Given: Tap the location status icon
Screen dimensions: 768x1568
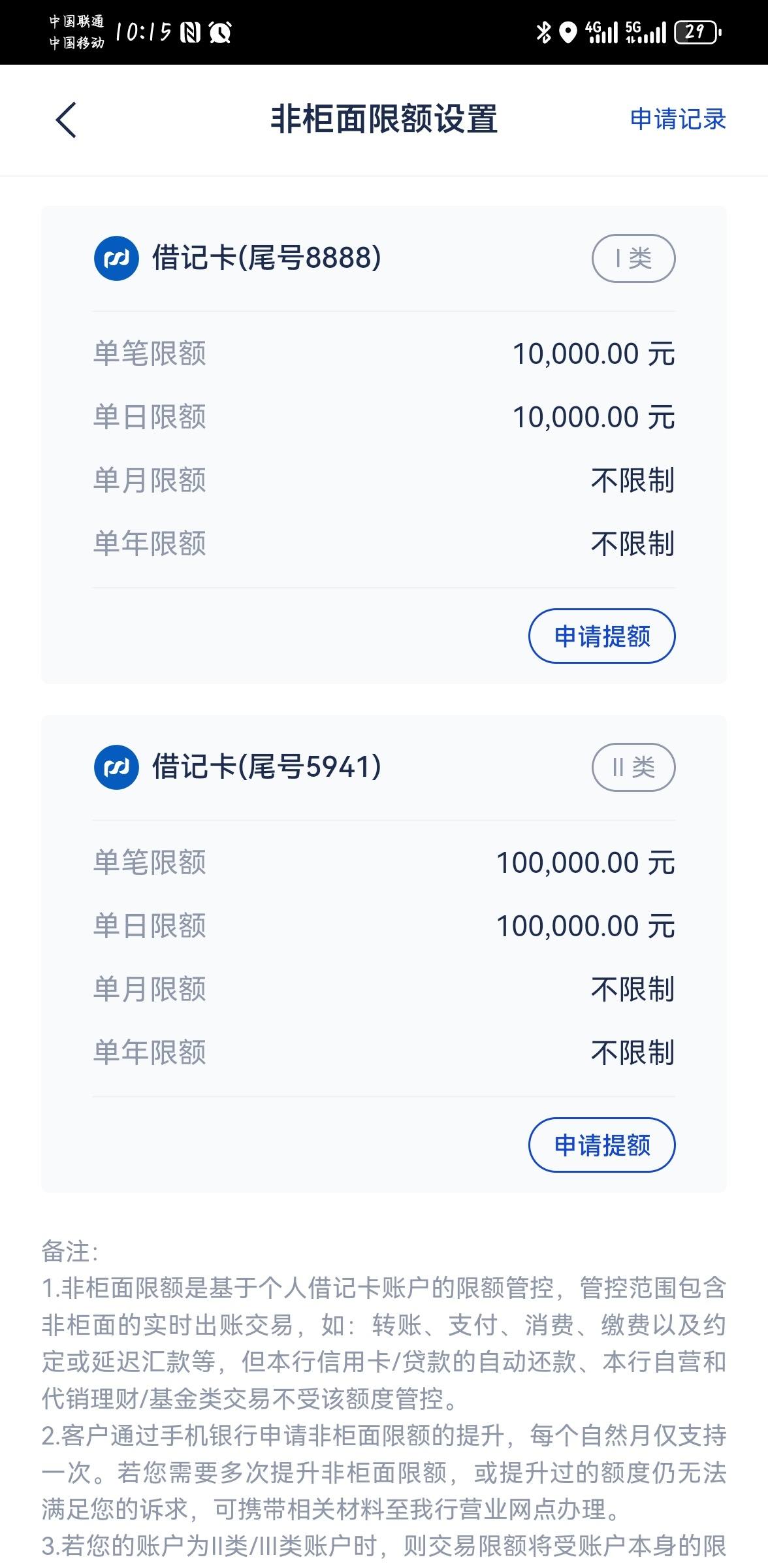Looking at the screenshot, I should pyautogui.click(x=569, y=32).
